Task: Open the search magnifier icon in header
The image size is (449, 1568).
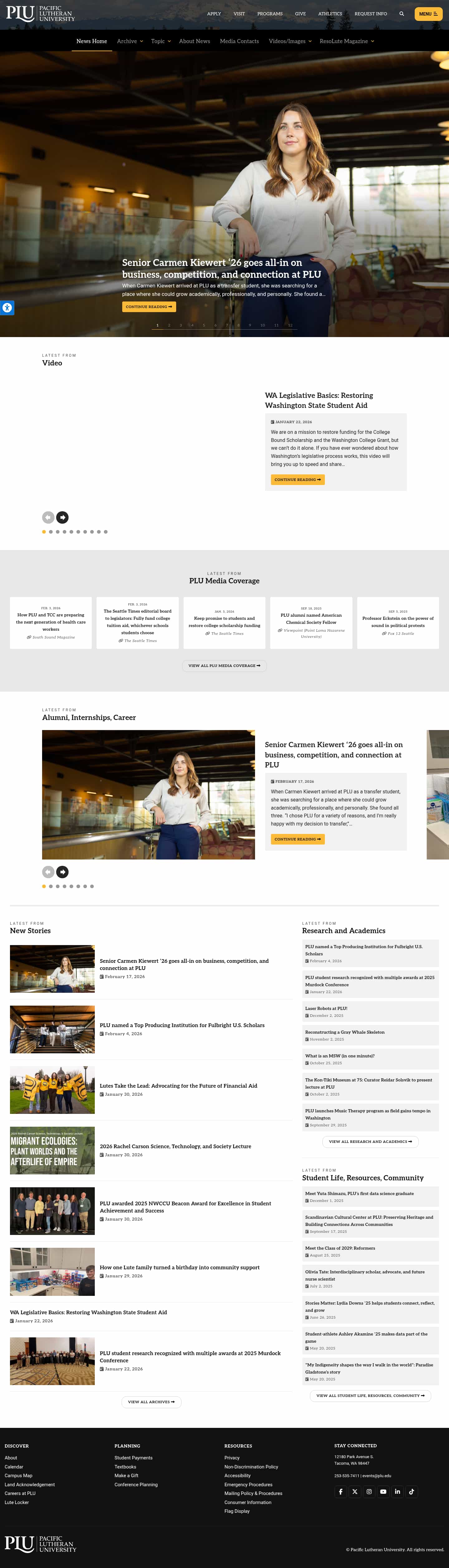Action: 402,13
